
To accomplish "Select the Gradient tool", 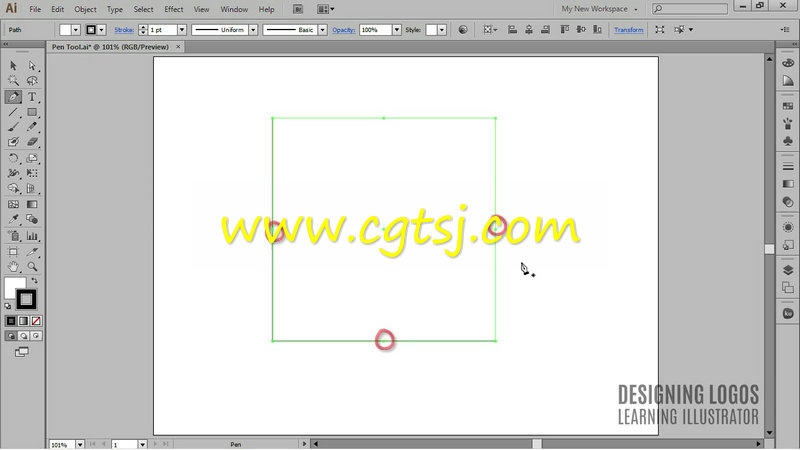I will point(32,204).
